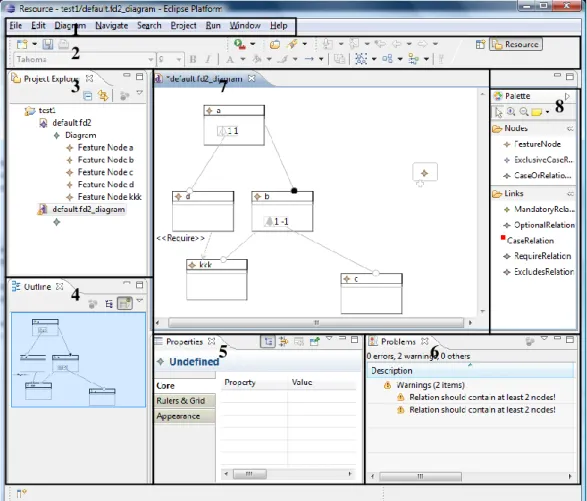
Task: Switch to the Resource perspective button
Action: [x=516, y=44]
